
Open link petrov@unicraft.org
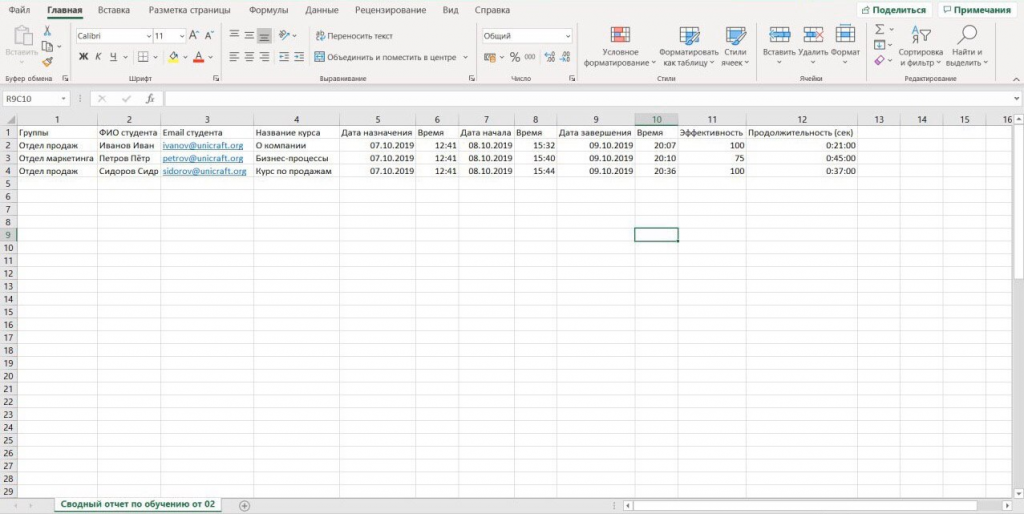pyautogui.click(x=202, y=158)
